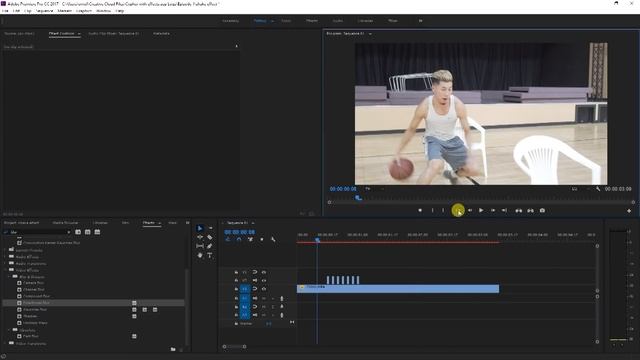640x360 pixels.
Task: Click the Lift button
Action: click(x=518, y=211)
